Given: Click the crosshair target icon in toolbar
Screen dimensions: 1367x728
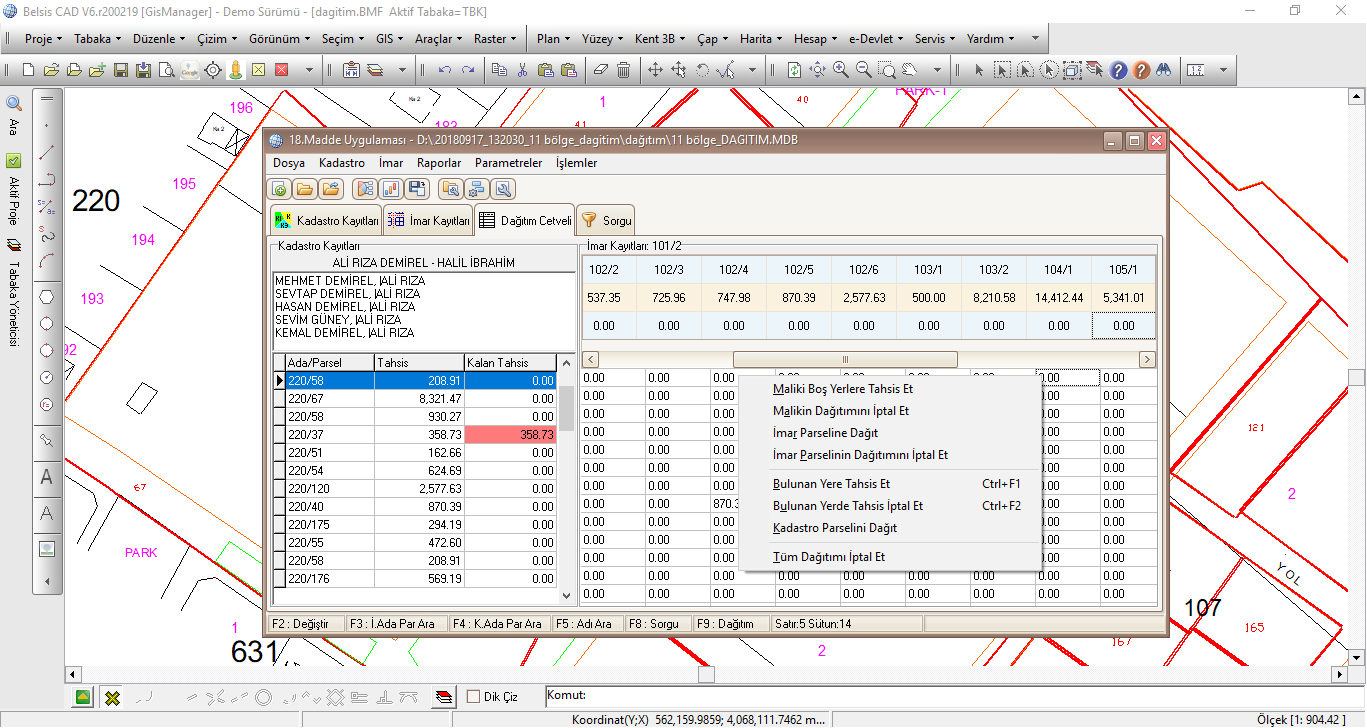Looking at the screenshot, I should (x=212, y=70).
